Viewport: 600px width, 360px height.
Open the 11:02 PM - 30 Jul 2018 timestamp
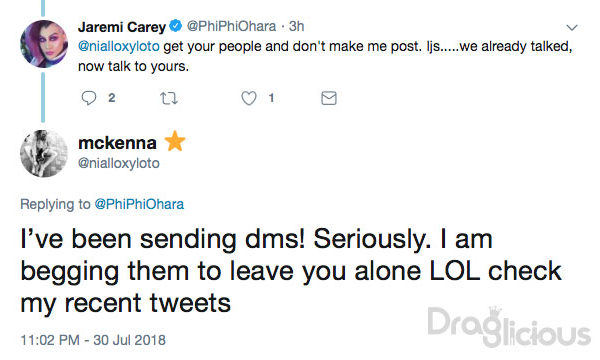click(93, 340)
